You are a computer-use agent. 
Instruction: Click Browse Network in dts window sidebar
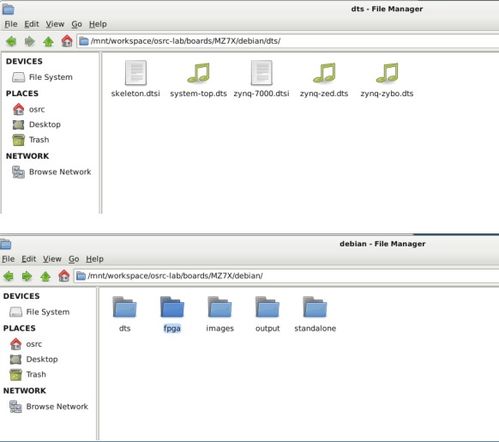click(x=51, y=172)
